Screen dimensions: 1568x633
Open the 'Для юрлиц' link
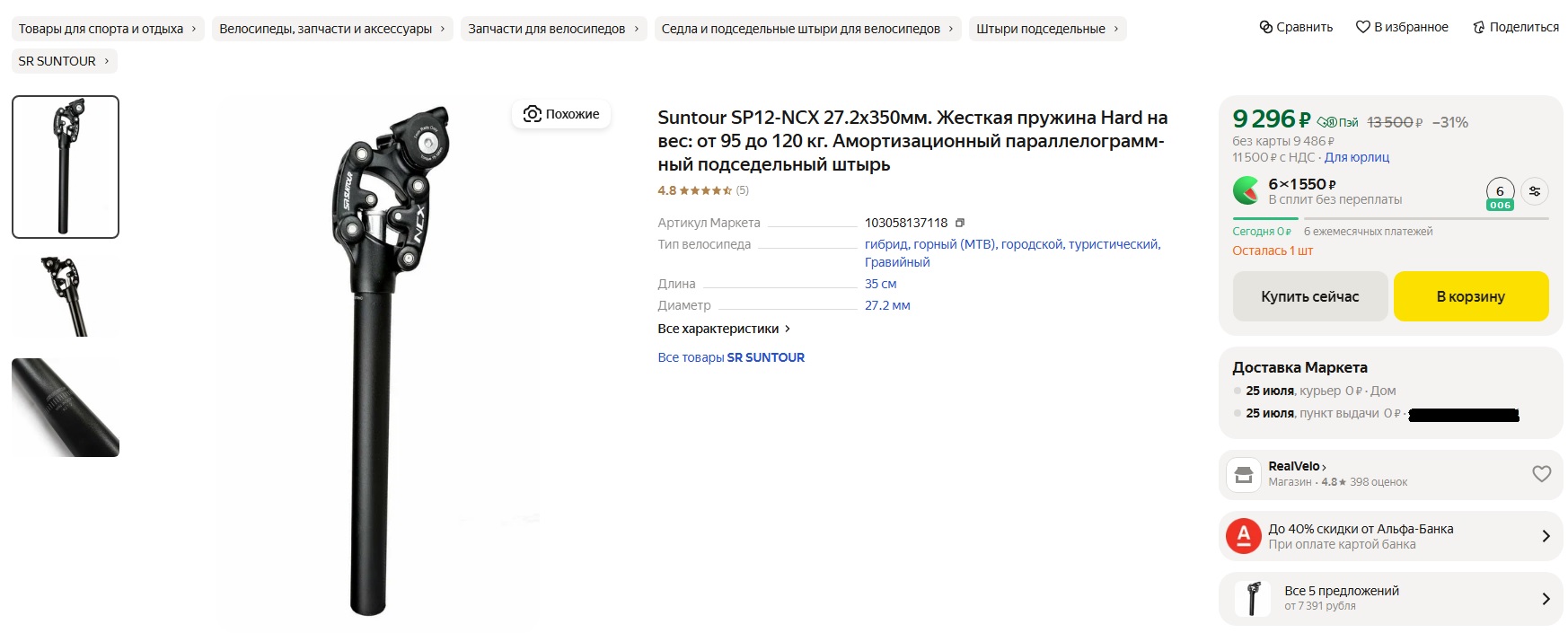point(1357,157)
